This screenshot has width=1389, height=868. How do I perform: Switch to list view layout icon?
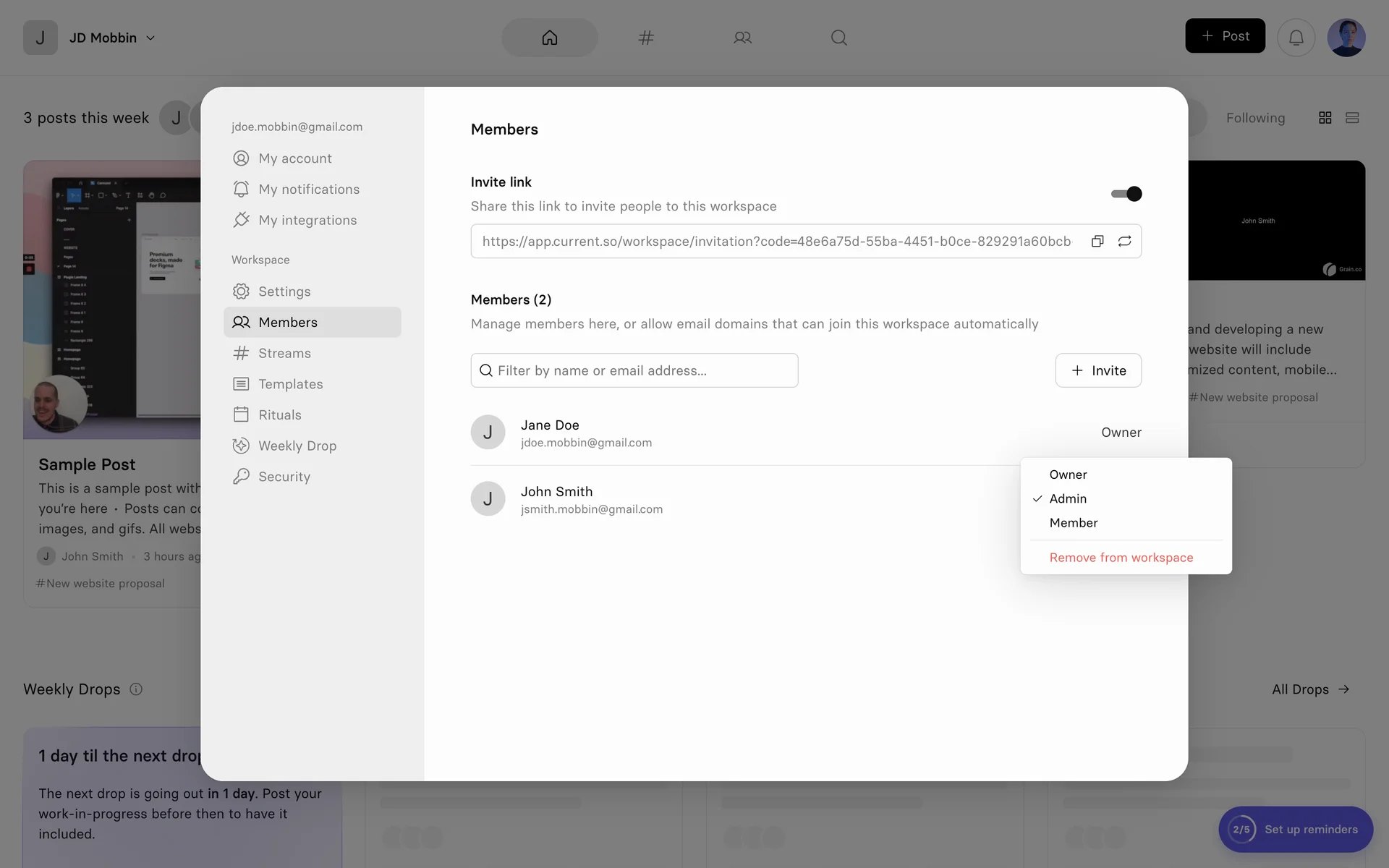tap(1351, 117)
